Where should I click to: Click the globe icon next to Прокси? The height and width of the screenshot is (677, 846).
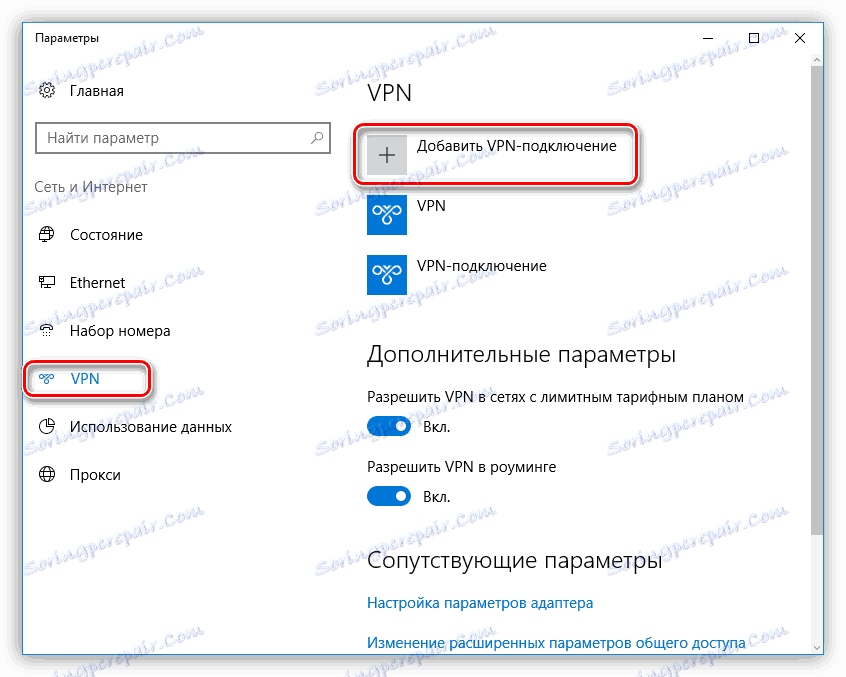(46, 474)
